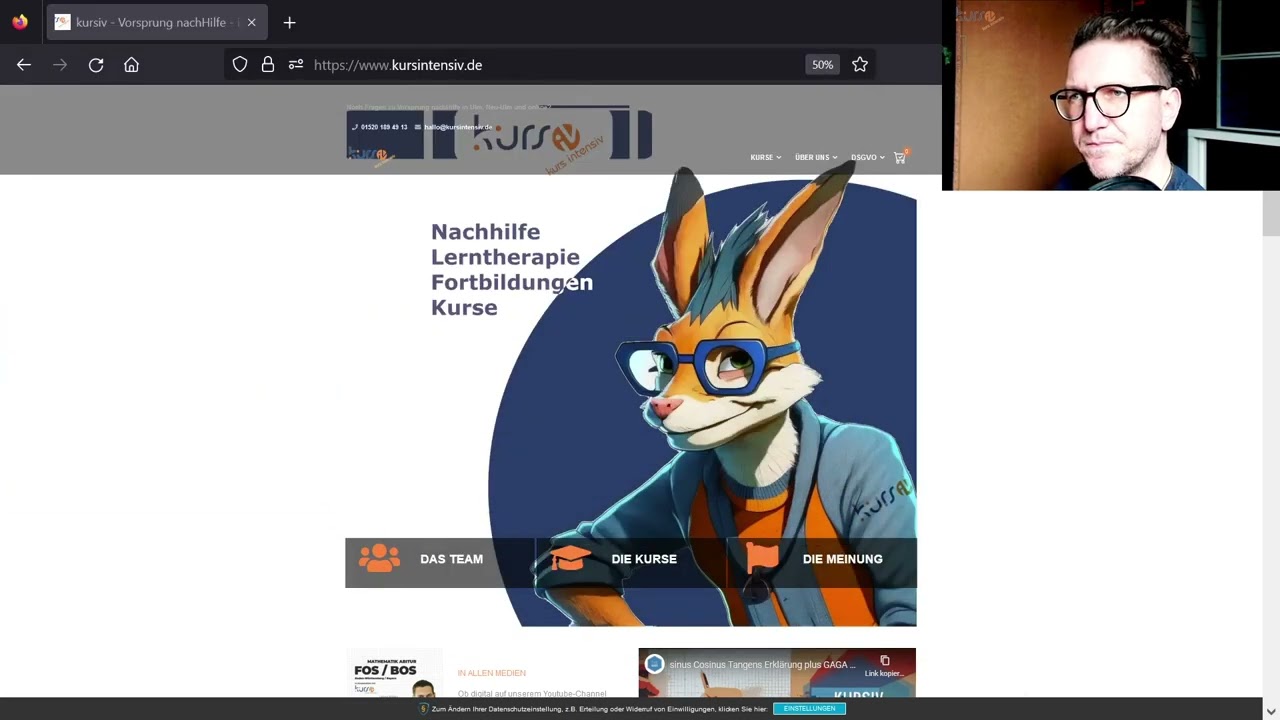This screenshot has width=1280, height=720.
Task: Click the orange flag icon
Action: tap(762, 558)
